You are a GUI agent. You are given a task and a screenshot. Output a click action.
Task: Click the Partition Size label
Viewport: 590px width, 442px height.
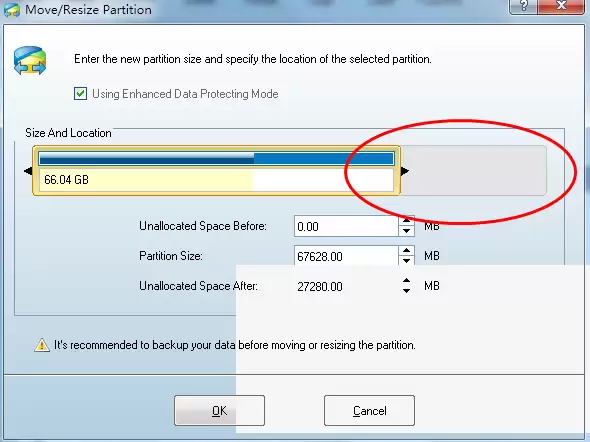pyautogui.click(x=171, y=256)
